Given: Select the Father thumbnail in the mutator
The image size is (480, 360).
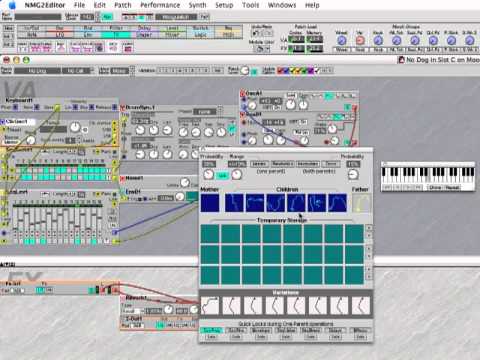Looking at the screenshot, I should click(361, 203).
